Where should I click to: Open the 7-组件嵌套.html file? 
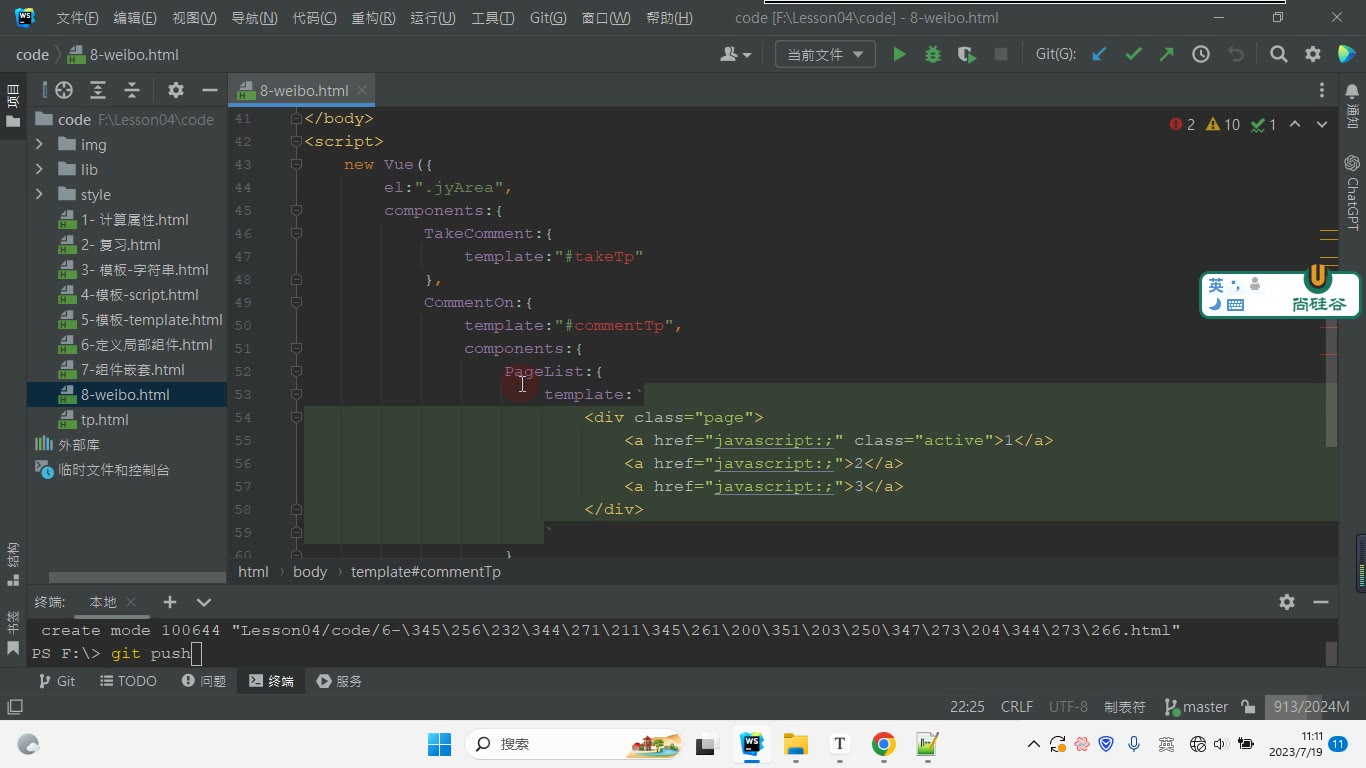tap(132, 370)
